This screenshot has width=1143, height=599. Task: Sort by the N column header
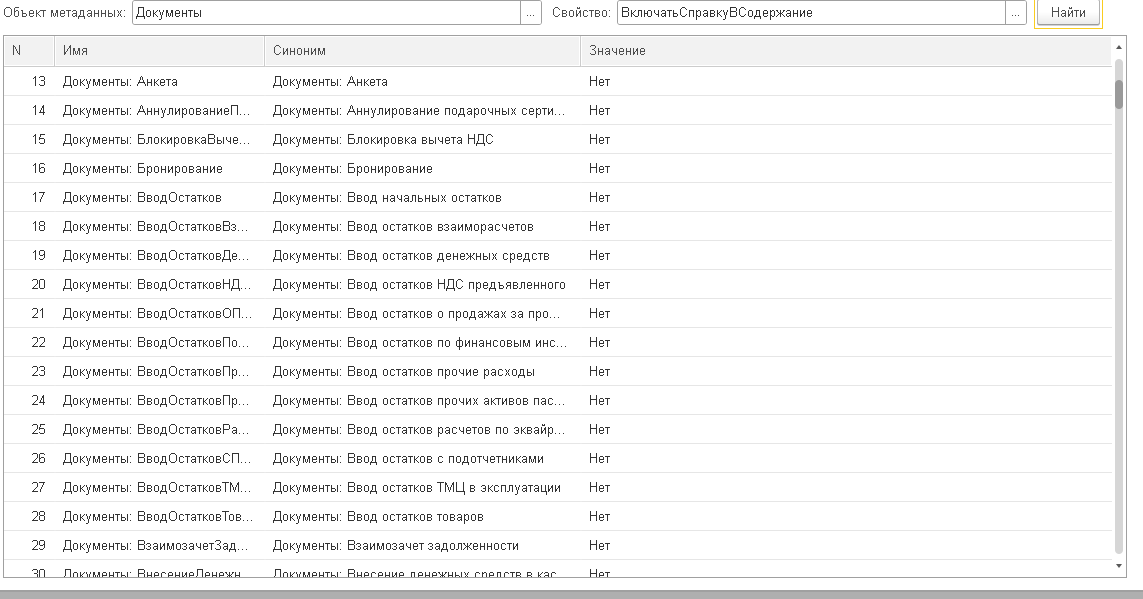tap(29, 51)
